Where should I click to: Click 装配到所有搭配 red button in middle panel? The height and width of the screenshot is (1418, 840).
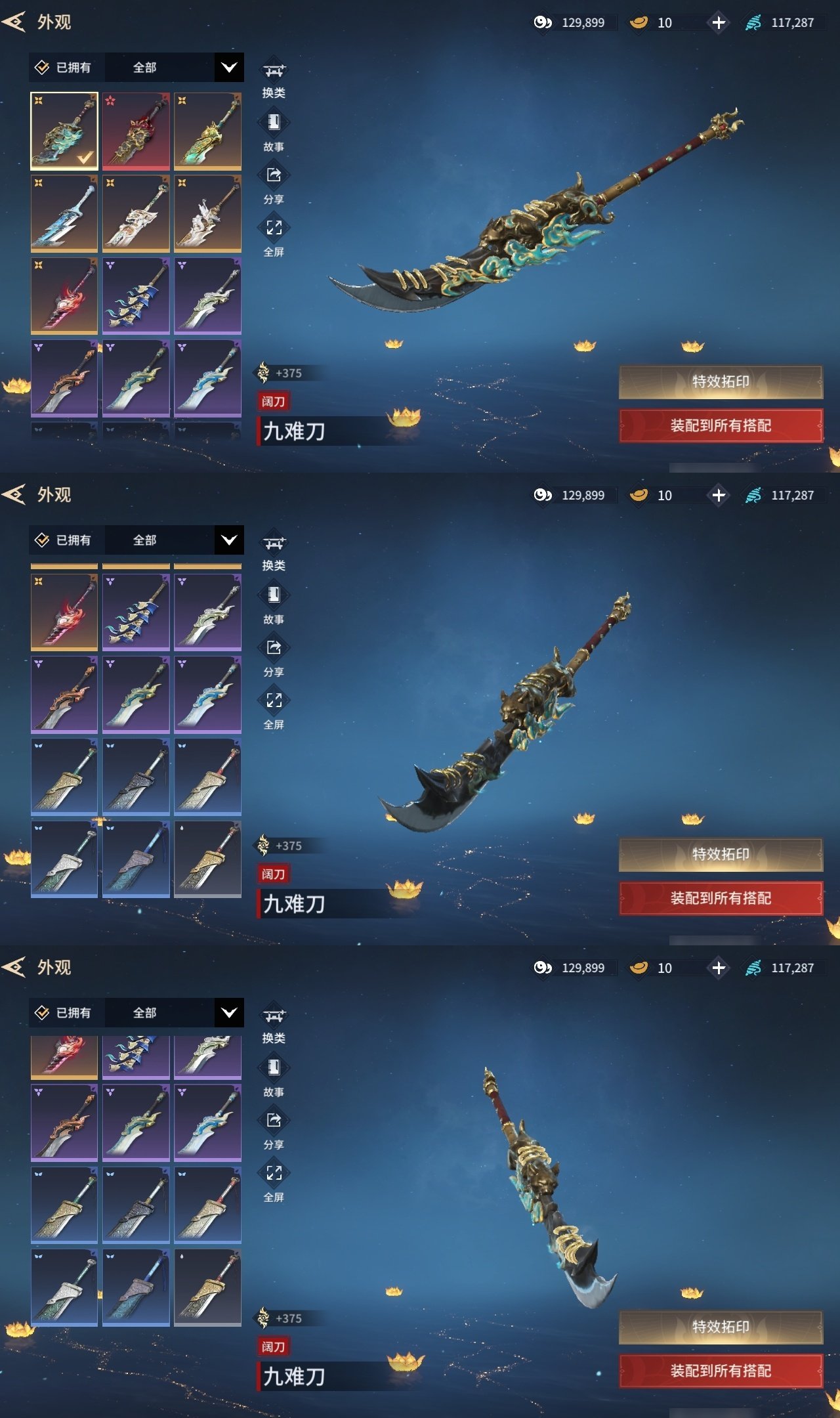(x=721, y=898)
